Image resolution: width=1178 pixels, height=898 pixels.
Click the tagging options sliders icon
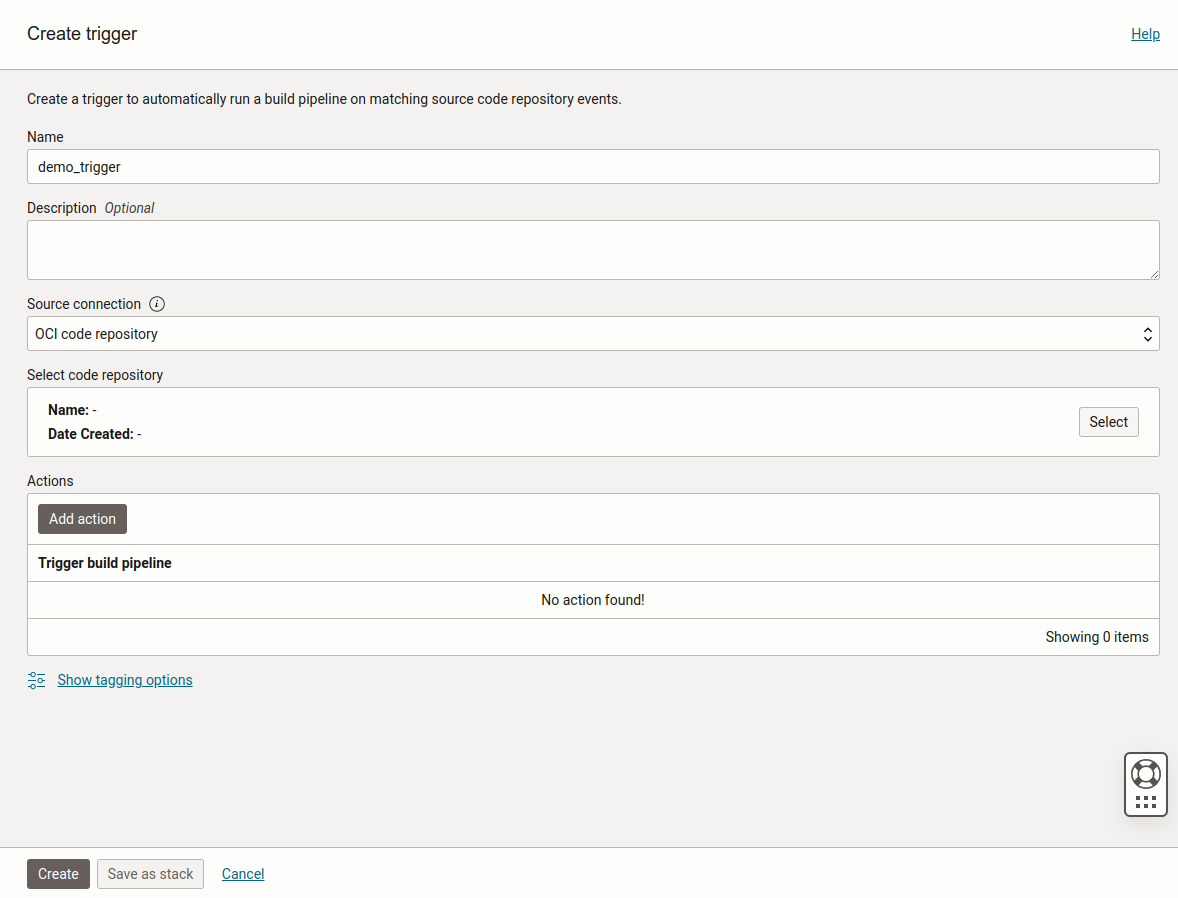tap(37, 680)
